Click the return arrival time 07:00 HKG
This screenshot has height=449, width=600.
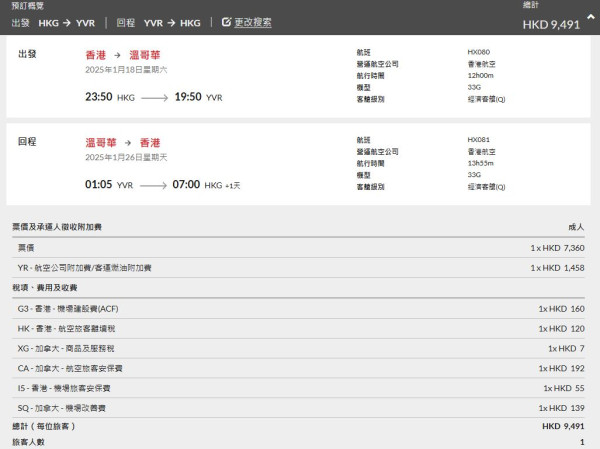197,184
